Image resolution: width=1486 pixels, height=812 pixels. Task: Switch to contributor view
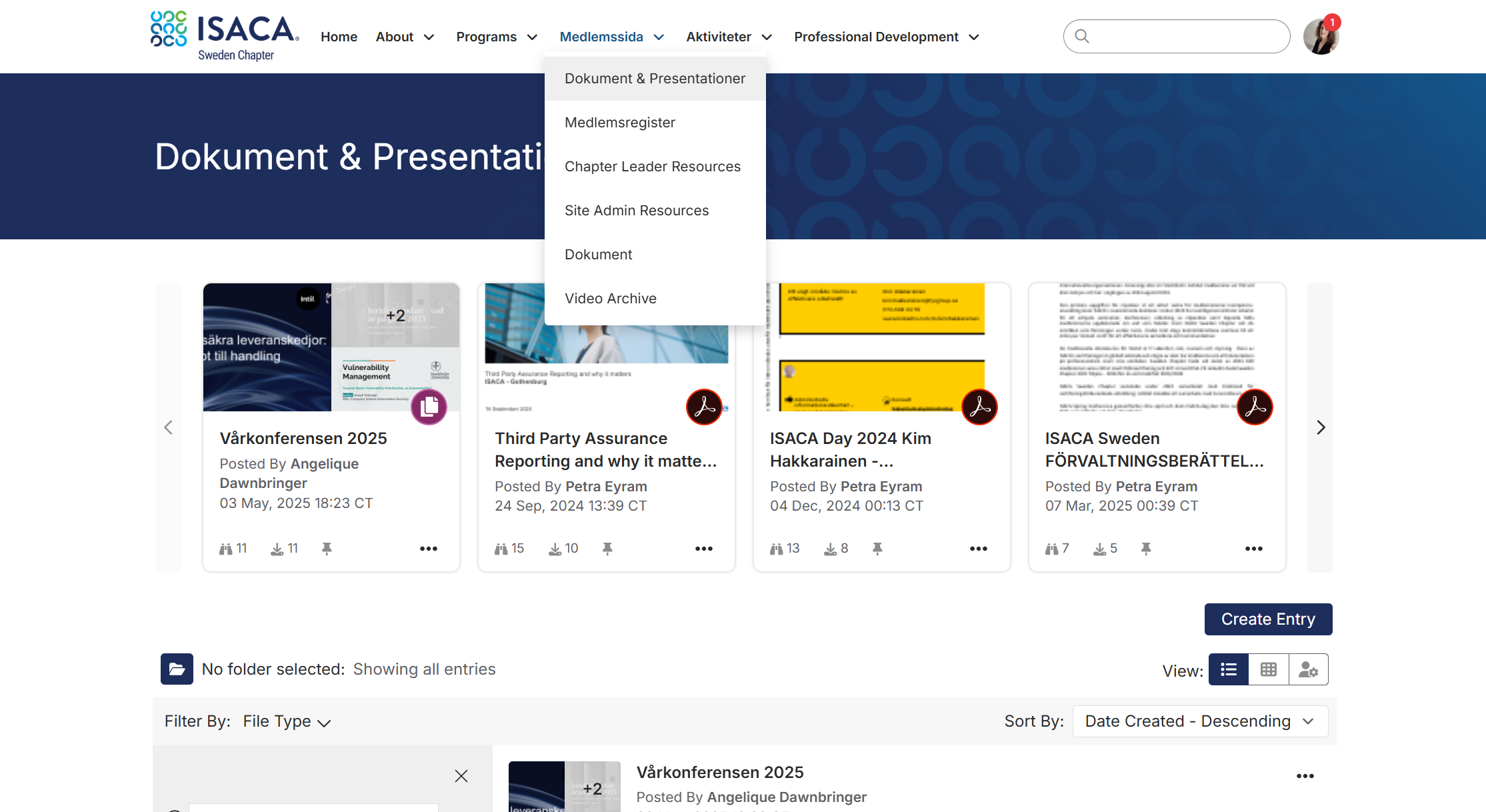pyautogui.click(x=1309, y=669)
